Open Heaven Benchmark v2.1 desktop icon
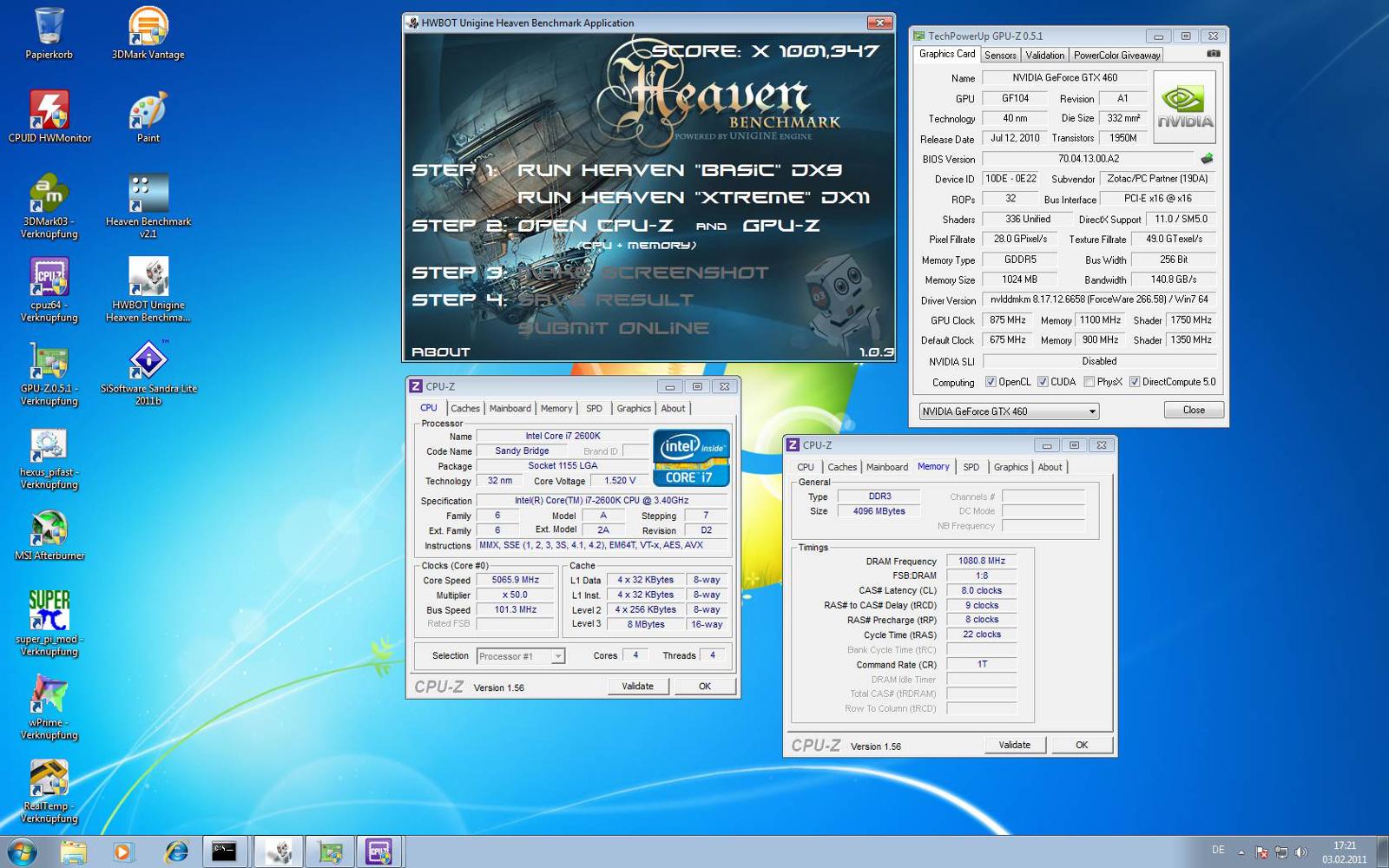This screenshot has width=1389, height=868. [148, 207]
